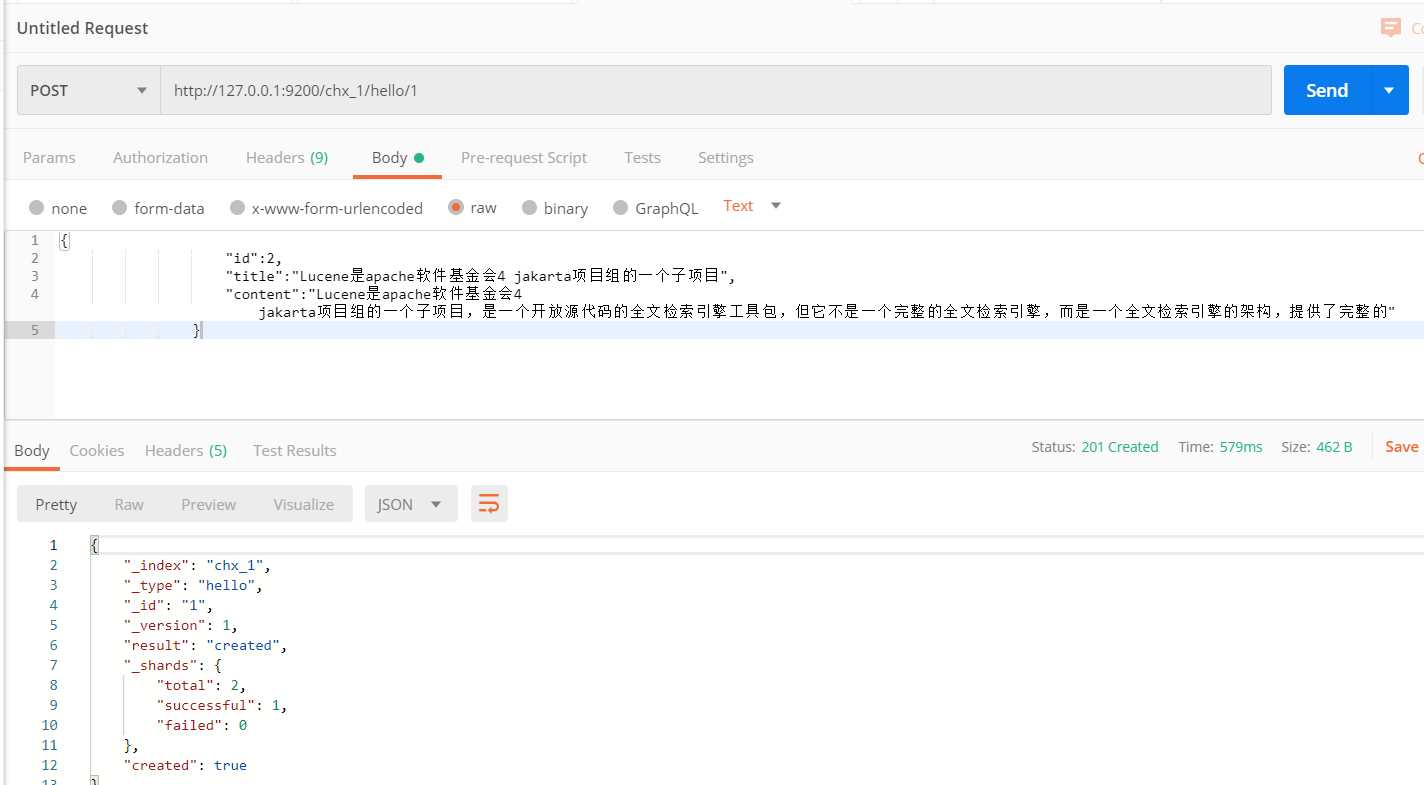
Task: Open the Send button arrow dropdown
Action: 1389,90
